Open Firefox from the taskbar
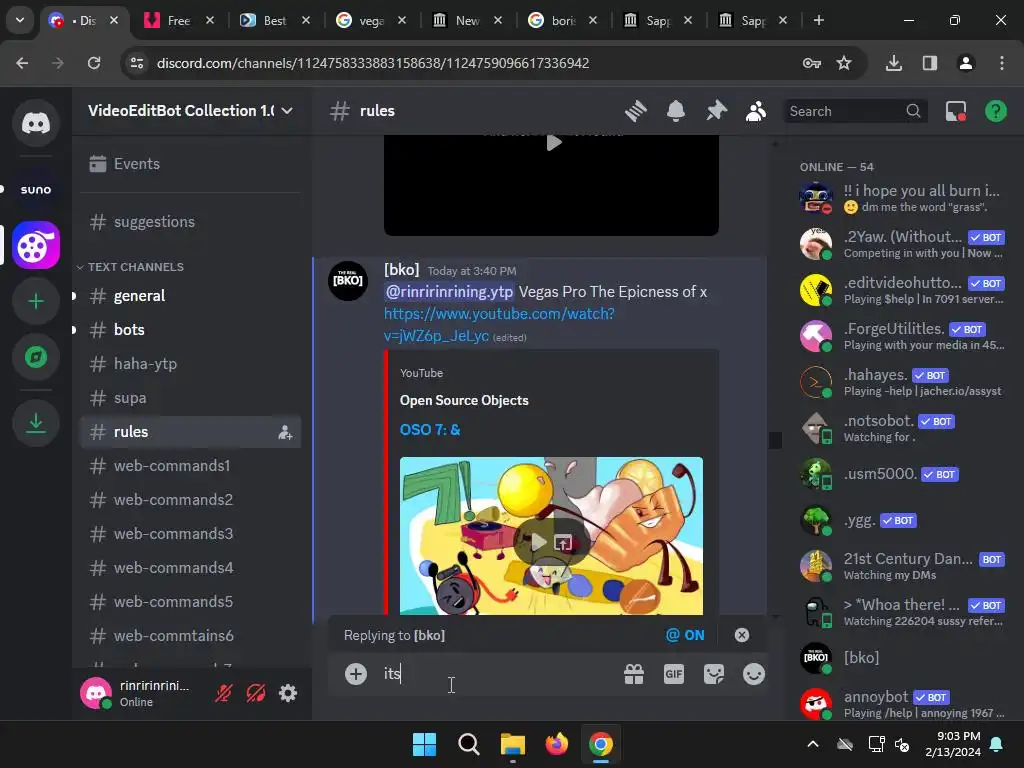The height and width of the screenshot is (768, 1024). click(556, 744)
